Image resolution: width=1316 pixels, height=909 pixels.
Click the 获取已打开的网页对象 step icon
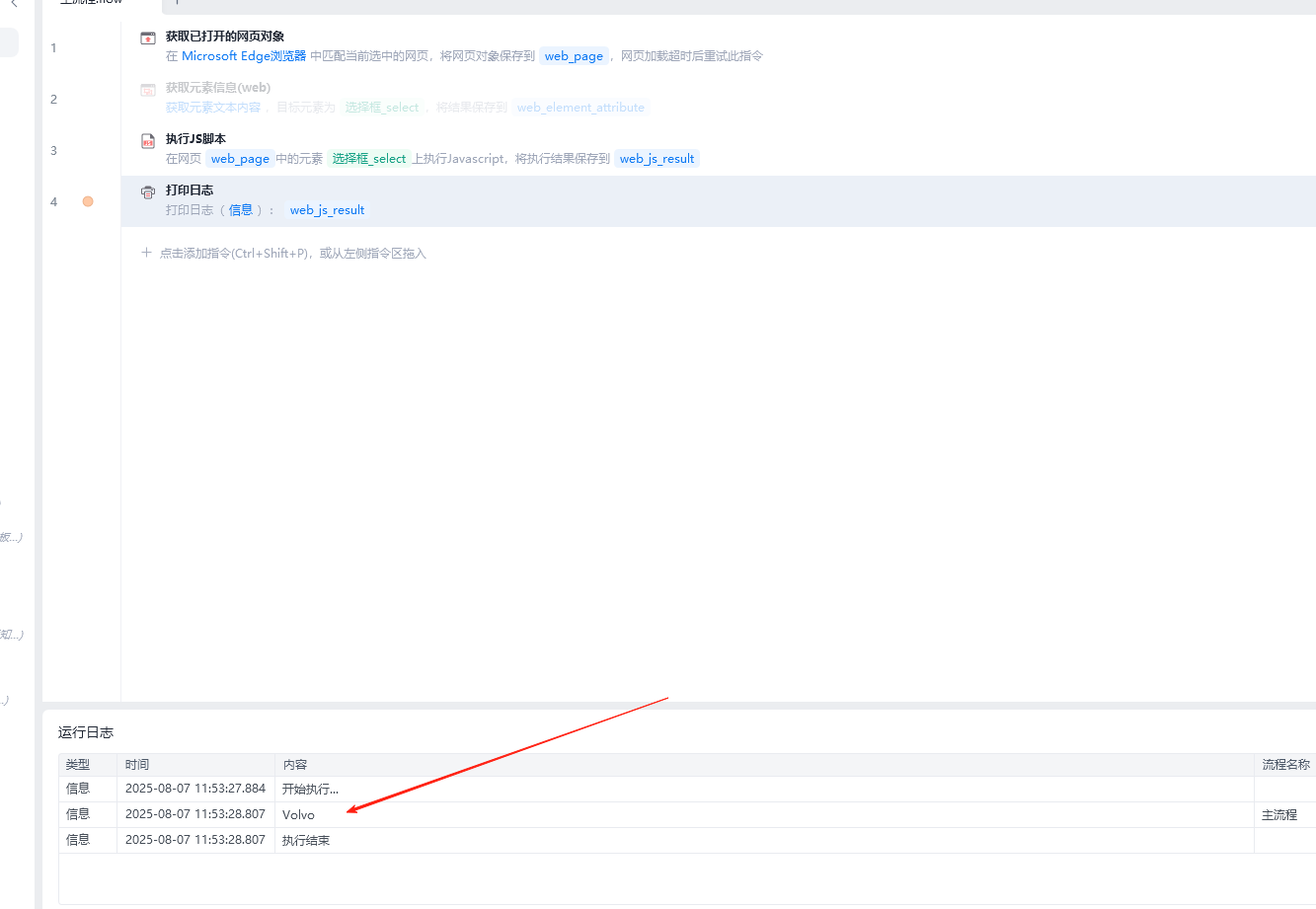click(x=148, y=38)
